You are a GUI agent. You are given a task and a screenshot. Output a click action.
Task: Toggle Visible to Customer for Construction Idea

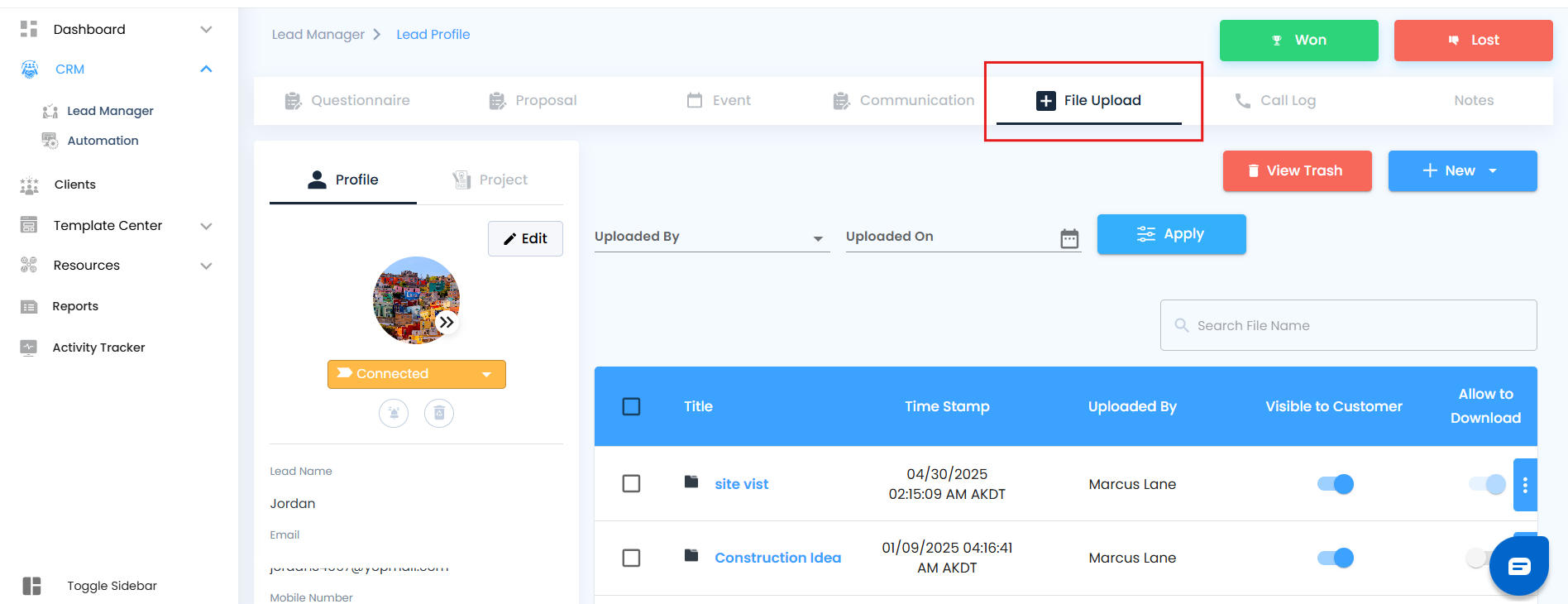(x=1335, y=558)
